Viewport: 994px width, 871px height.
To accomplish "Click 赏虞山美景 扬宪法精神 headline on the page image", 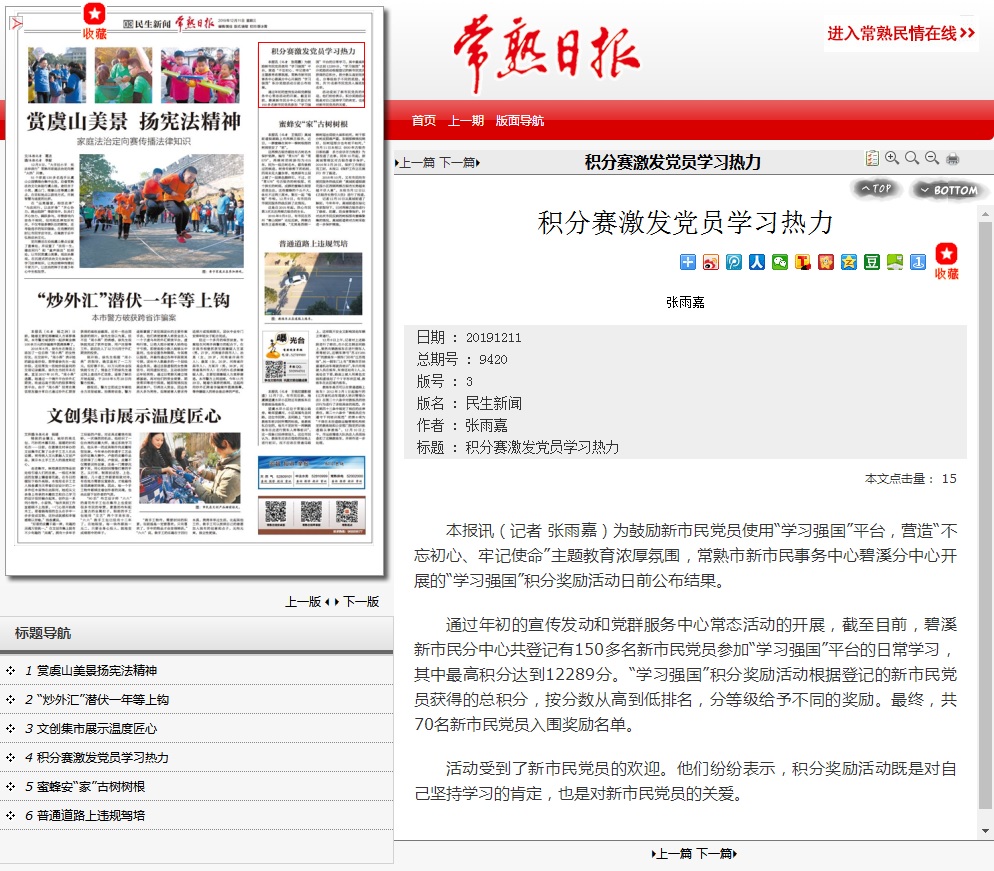I will click(x=134, y=121).
